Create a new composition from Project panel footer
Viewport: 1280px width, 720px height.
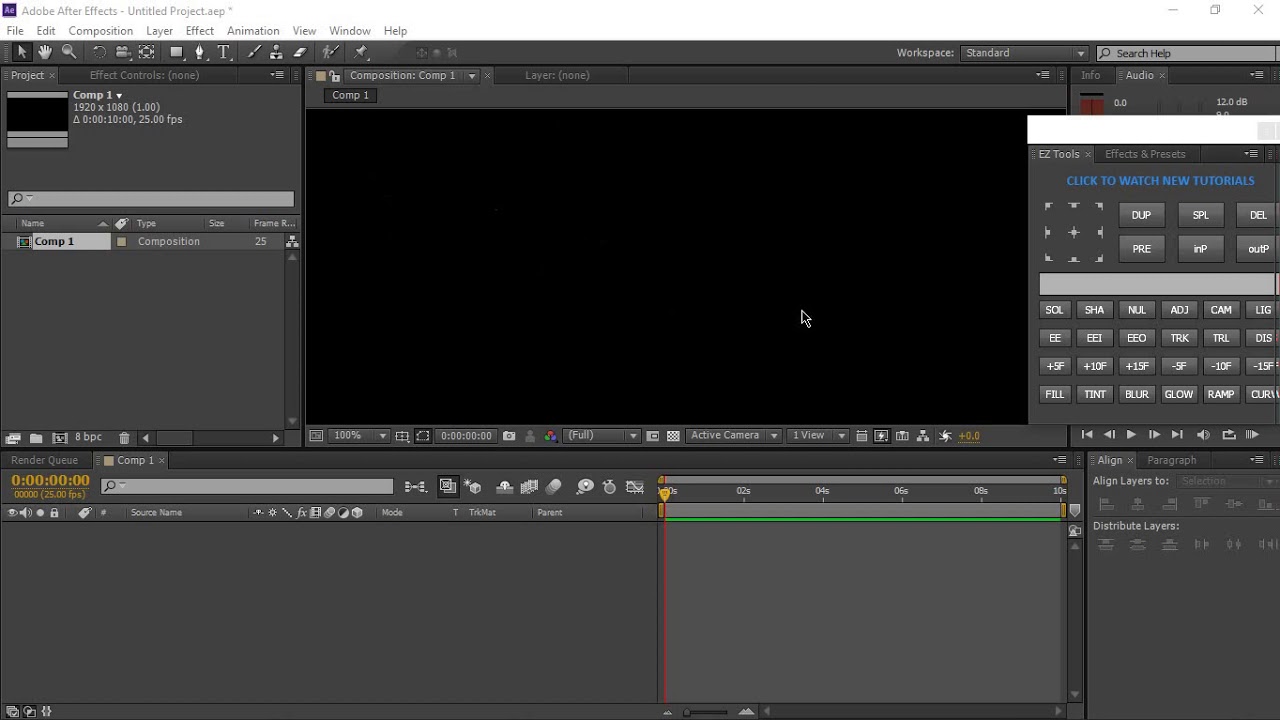pos(60,438)
